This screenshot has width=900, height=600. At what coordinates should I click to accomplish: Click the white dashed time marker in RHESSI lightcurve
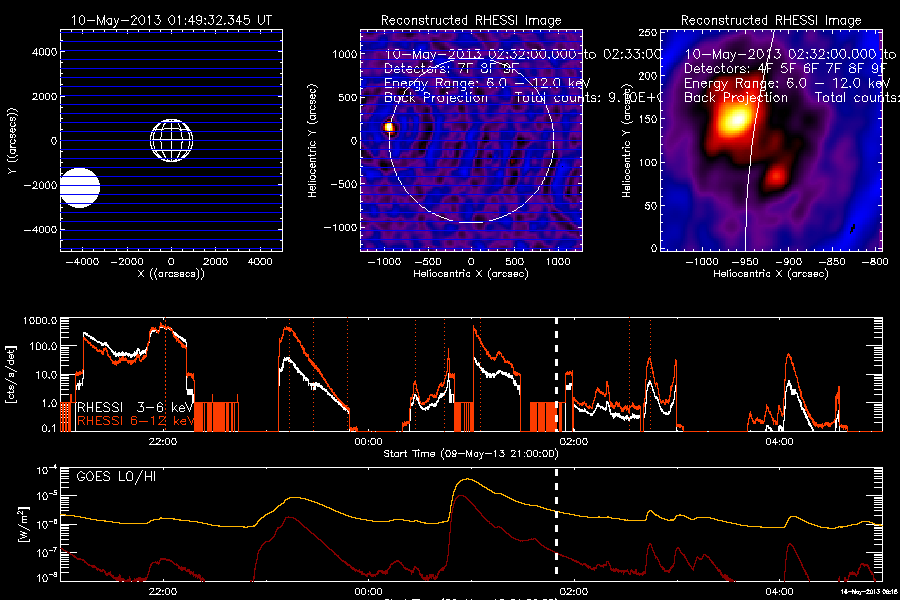556,373
